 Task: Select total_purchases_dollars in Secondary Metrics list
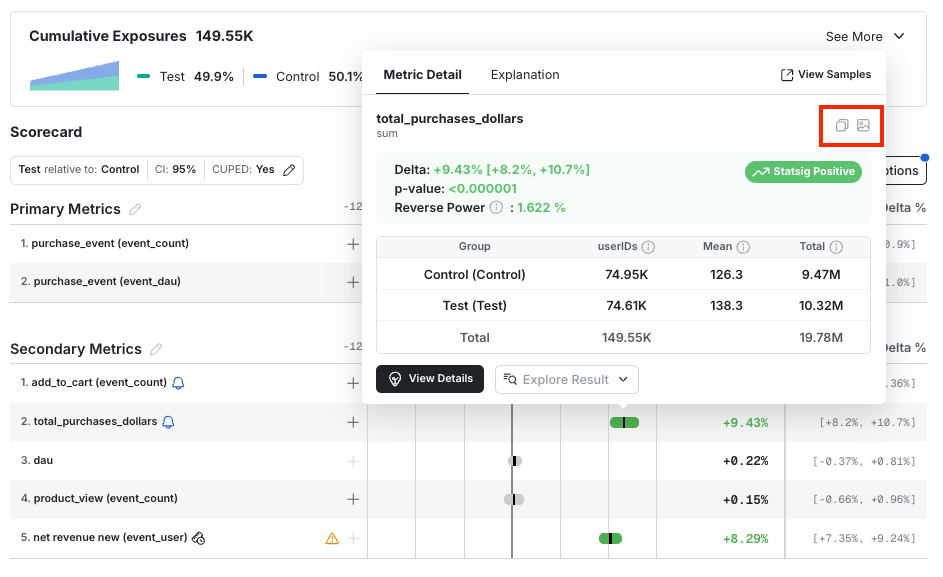[95, 421]
